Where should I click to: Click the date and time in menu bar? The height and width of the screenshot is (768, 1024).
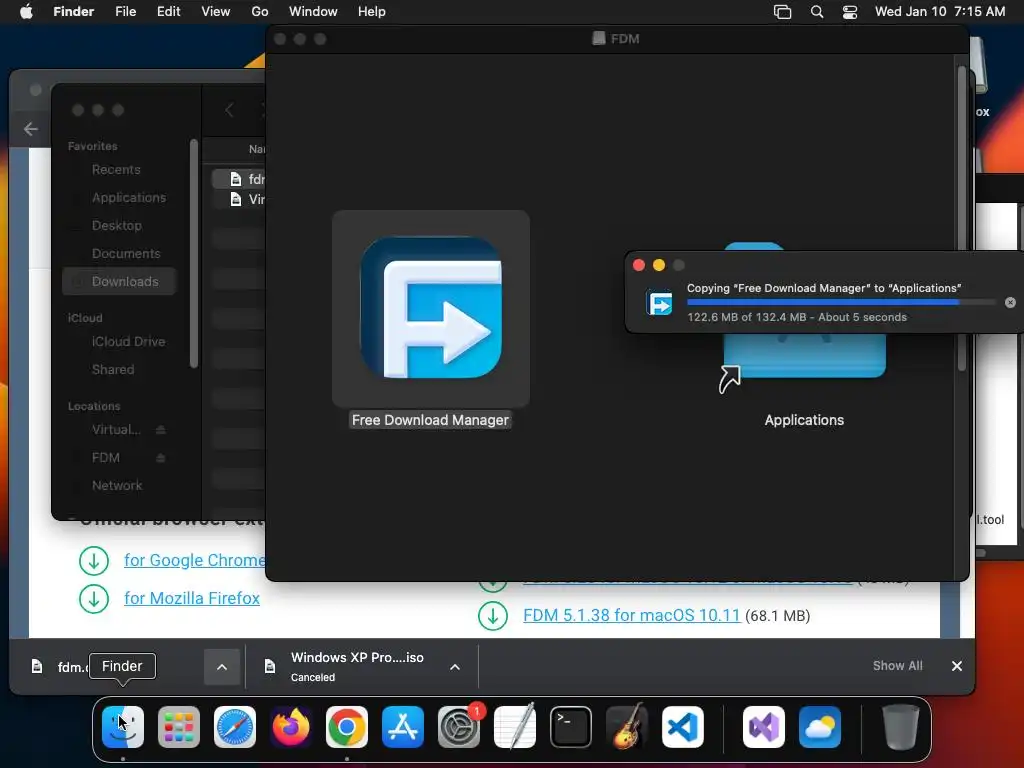coord(940,12)
